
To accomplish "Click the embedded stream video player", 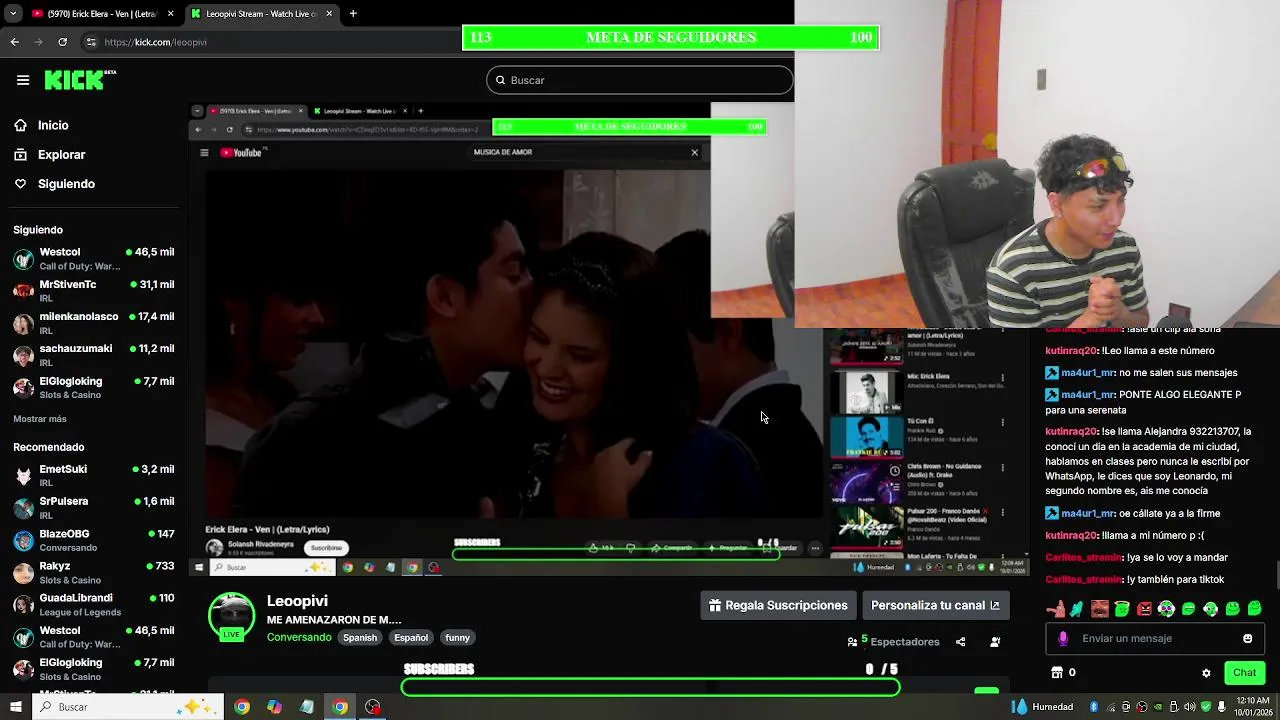I will [x=610, y=339].
